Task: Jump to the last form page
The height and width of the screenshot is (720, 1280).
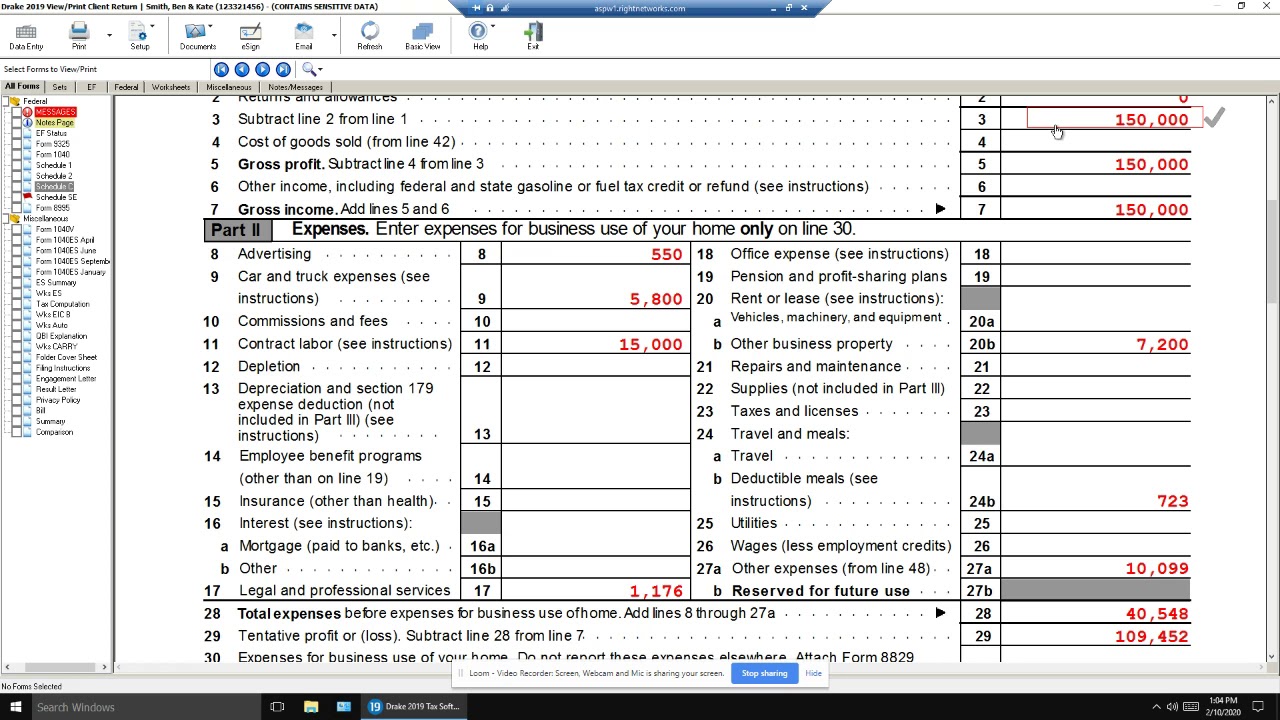Action: coord(283,69)
